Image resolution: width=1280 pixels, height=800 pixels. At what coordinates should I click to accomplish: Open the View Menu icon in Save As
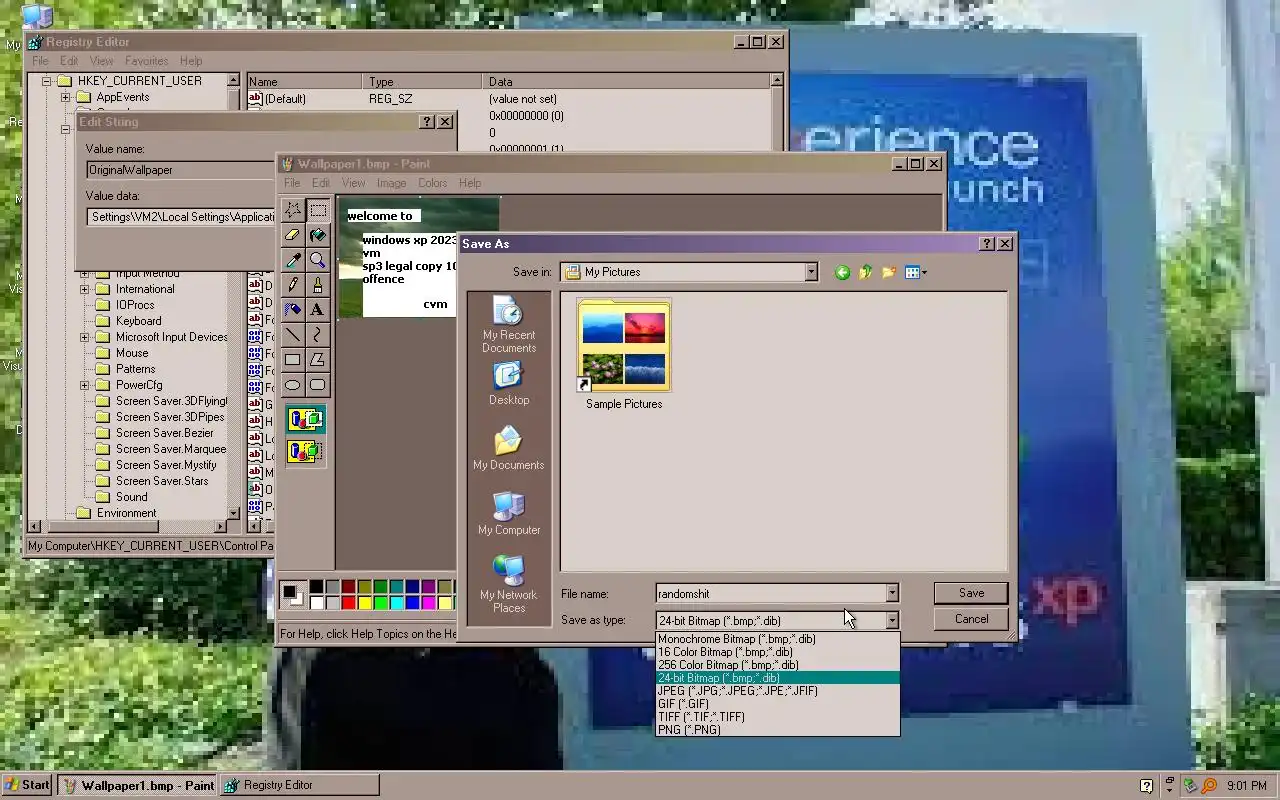click(x=915, y=272)
